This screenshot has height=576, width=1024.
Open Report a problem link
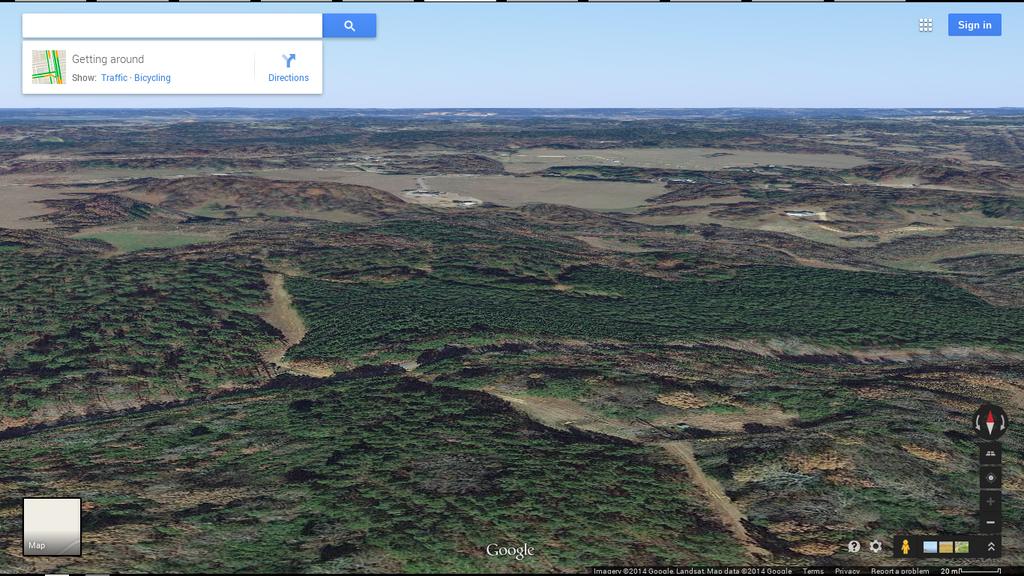coord(899,571)
